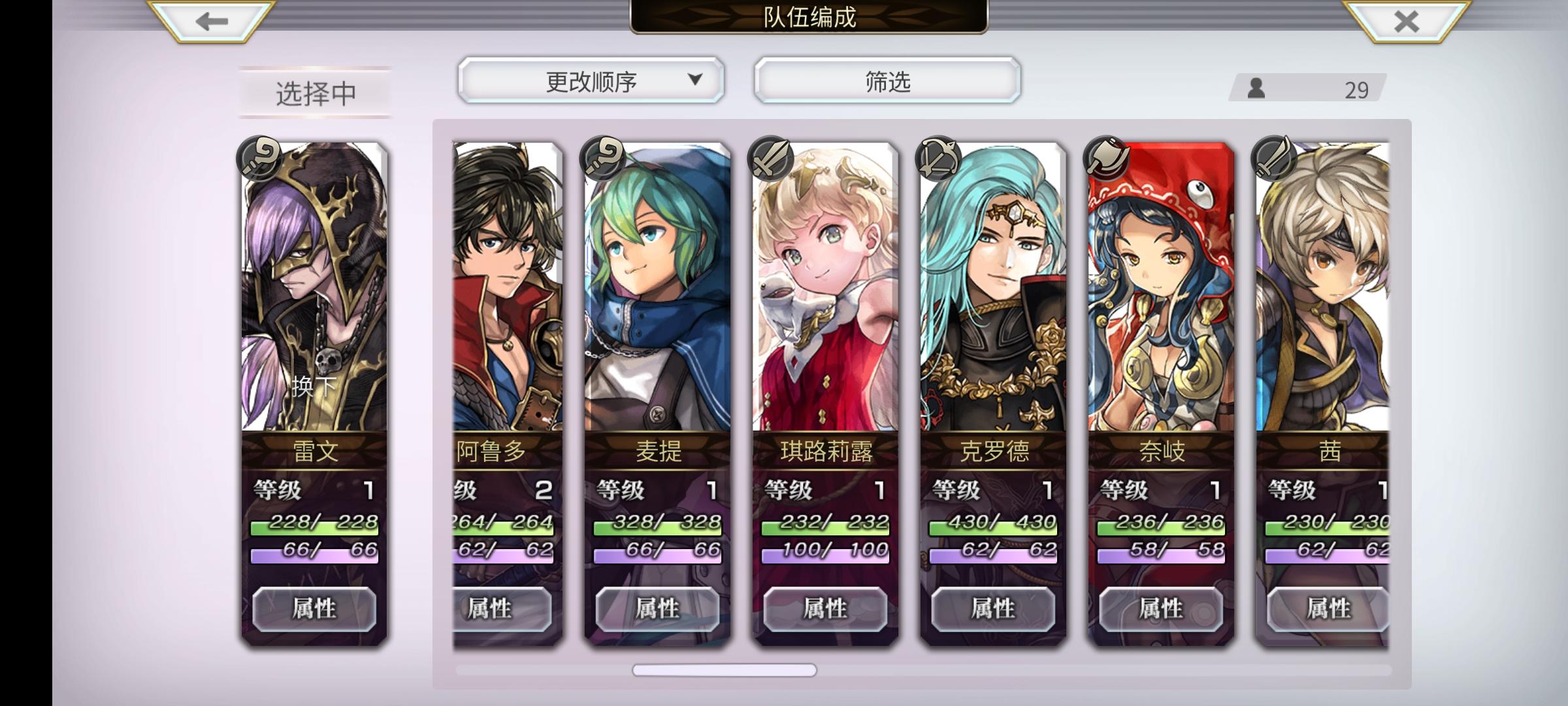This screenshot has height=706, width=1568.
Task: Expand sort options via dropdown arrow
Action: coord(695,79)
